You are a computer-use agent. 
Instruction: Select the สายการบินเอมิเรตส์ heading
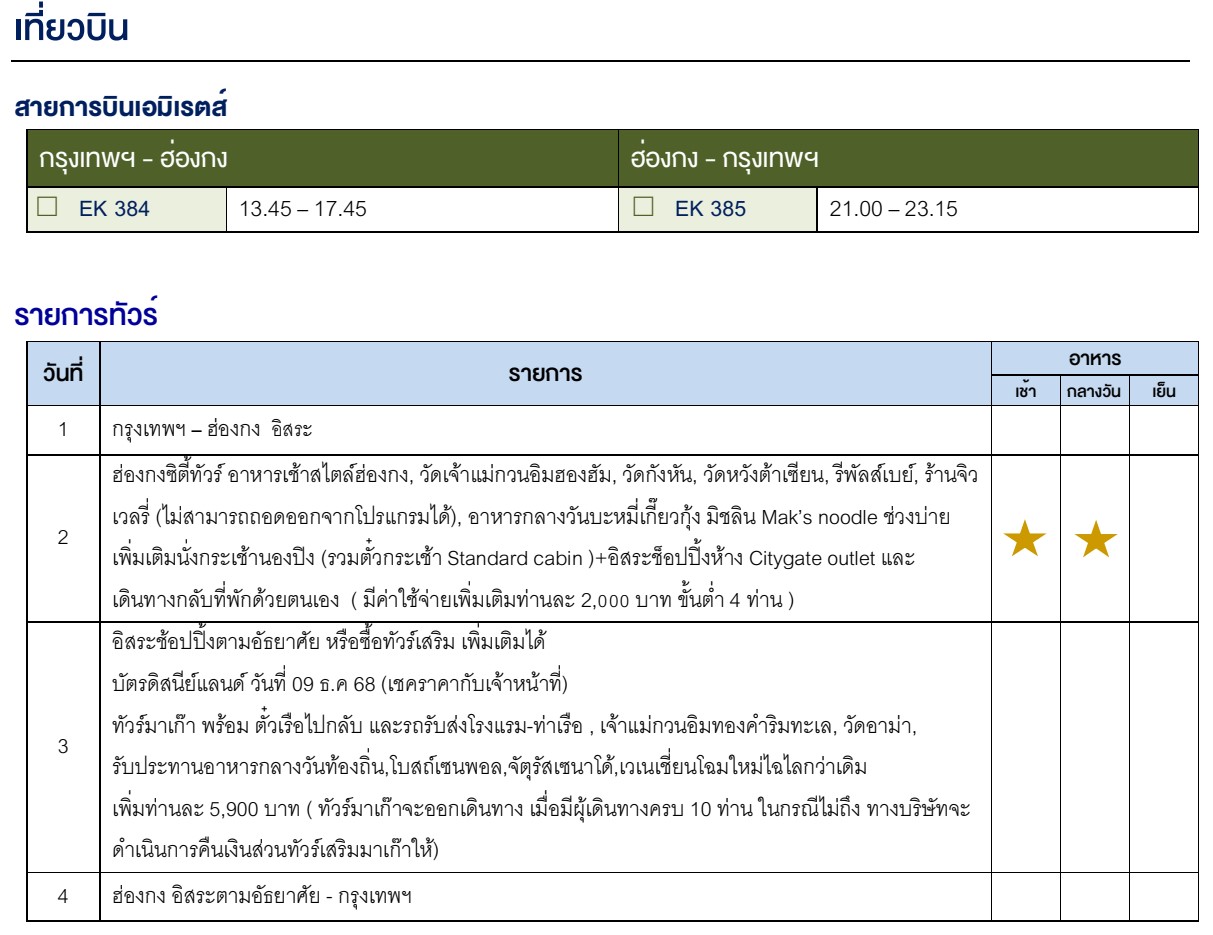[122, 107]
